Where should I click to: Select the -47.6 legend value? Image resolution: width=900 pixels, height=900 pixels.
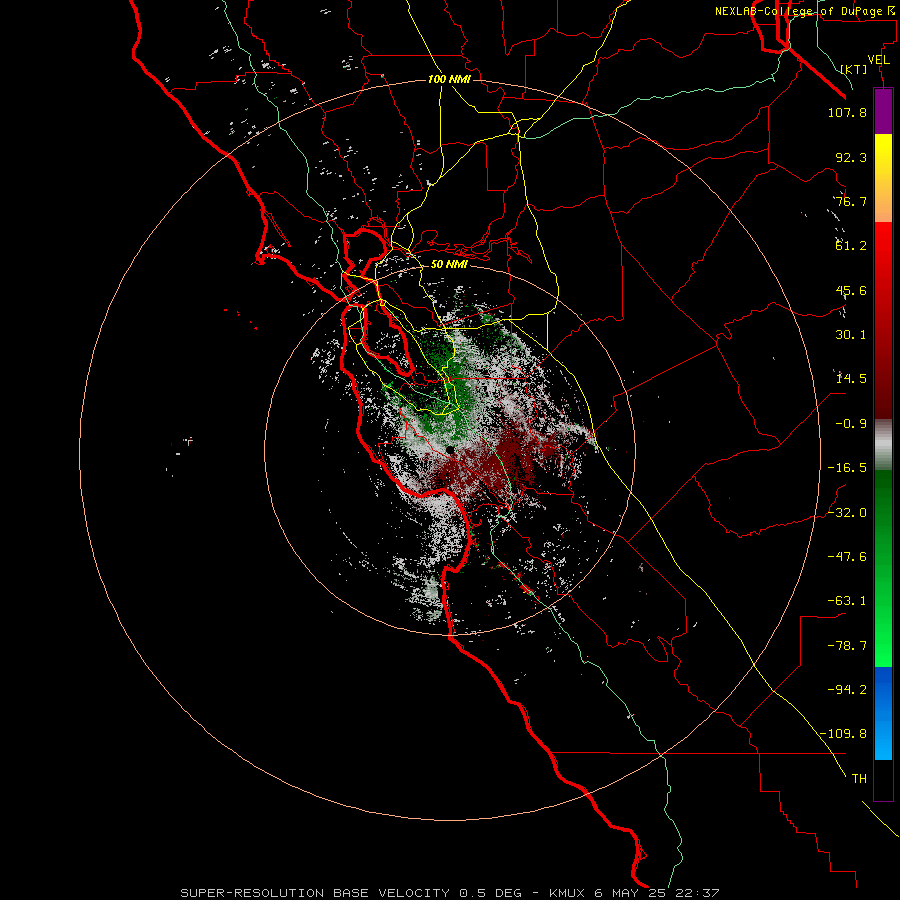847,557
